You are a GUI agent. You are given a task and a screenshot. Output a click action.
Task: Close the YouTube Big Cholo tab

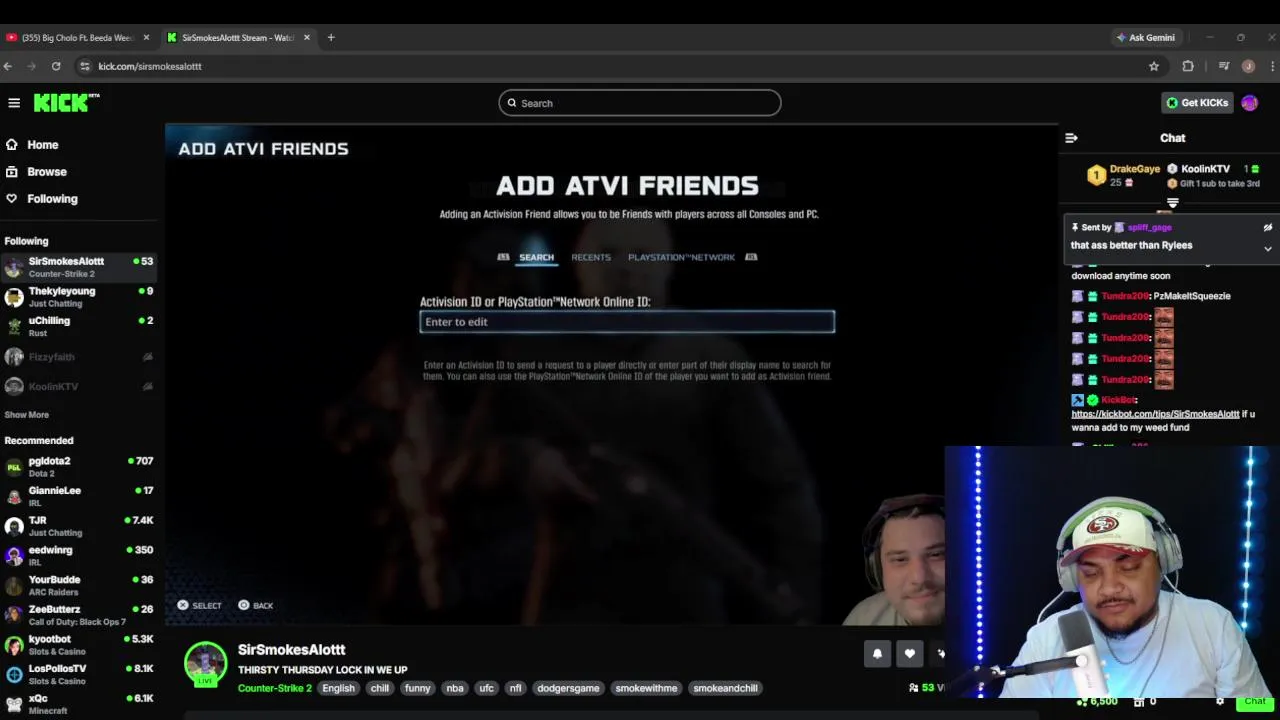tap(146, 38)
